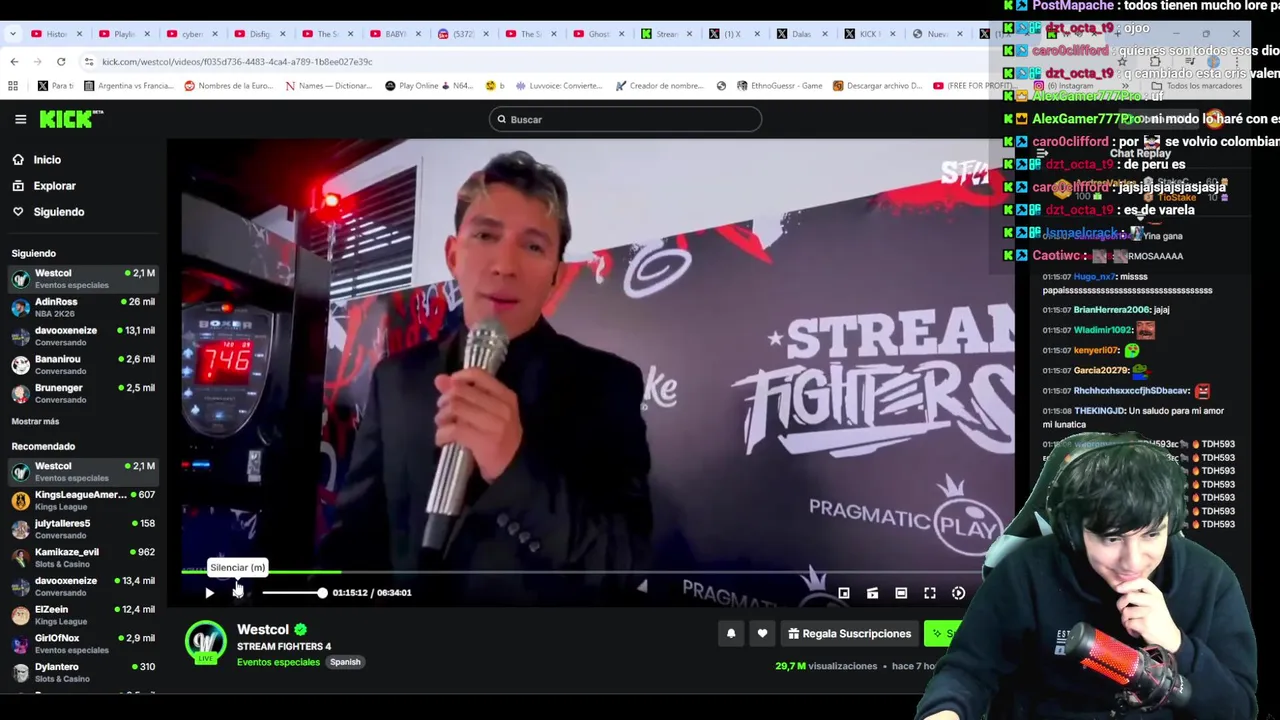Open Names — Dictionar bookmark
The image size is (1280, 720).
tap(329, 86)
